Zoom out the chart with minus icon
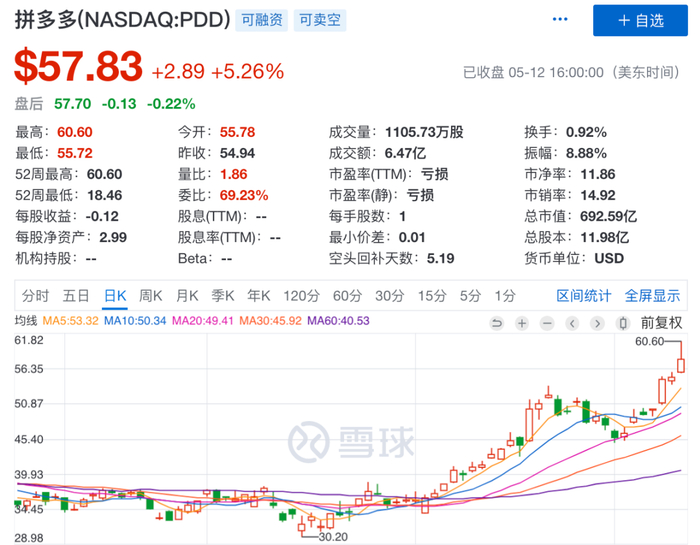Screen dimensions: 700x545 pyautogui.click(x=547, y=323)
